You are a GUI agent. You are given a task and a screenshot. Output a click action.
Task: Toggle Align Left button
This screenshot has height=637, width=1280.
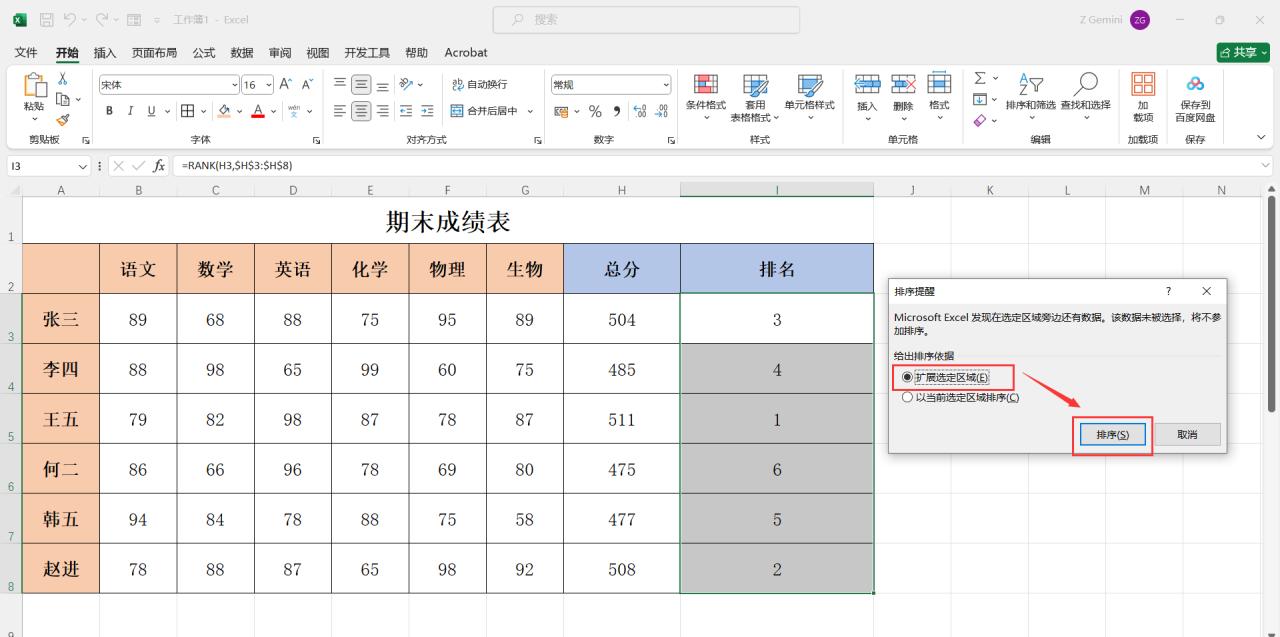point(340,111)
